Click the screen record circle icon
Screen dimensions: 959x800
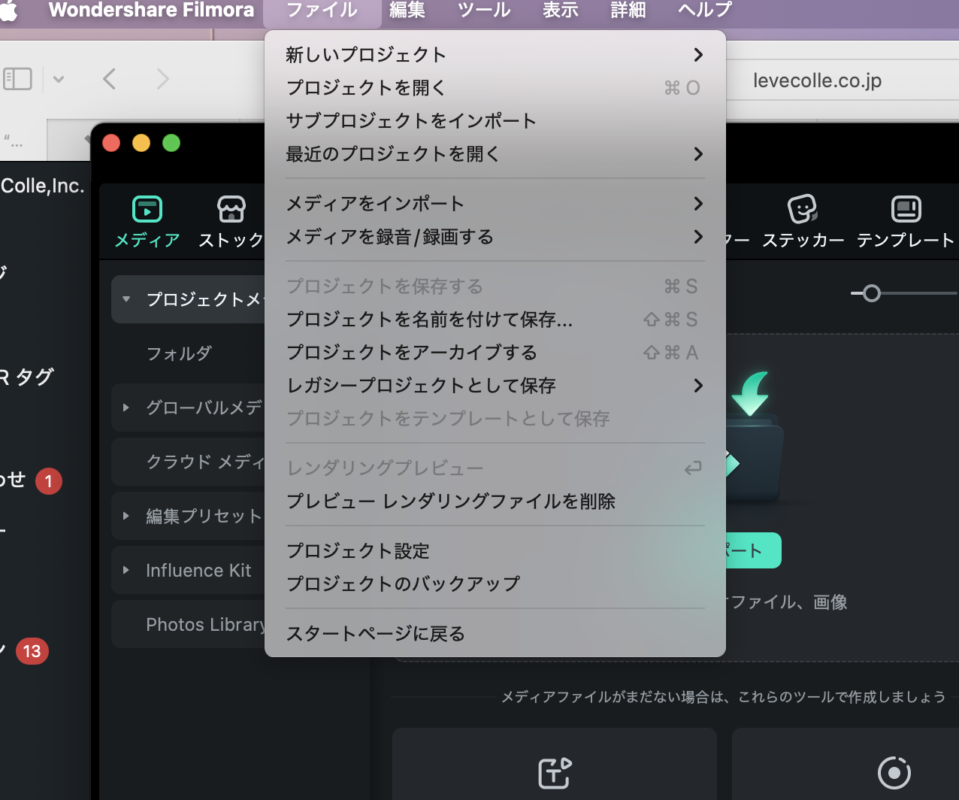894,773
